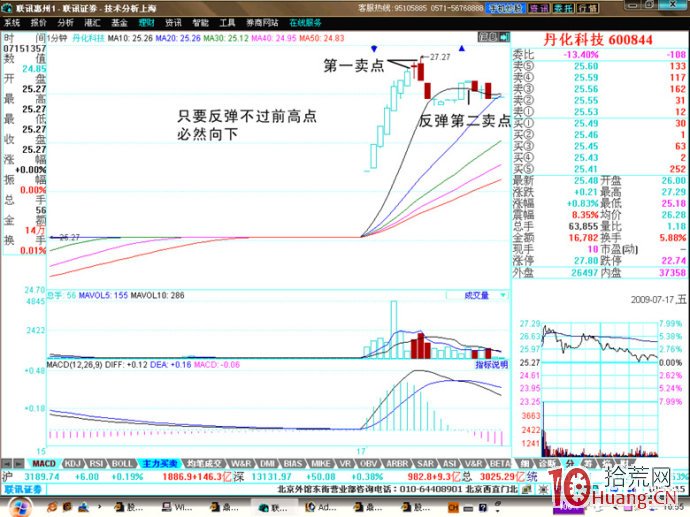Image resolution: width=690 pixels, height=517 pixels.
Task: Click the Shenzhen index value 13131.97
Action: tap(272, 477)
